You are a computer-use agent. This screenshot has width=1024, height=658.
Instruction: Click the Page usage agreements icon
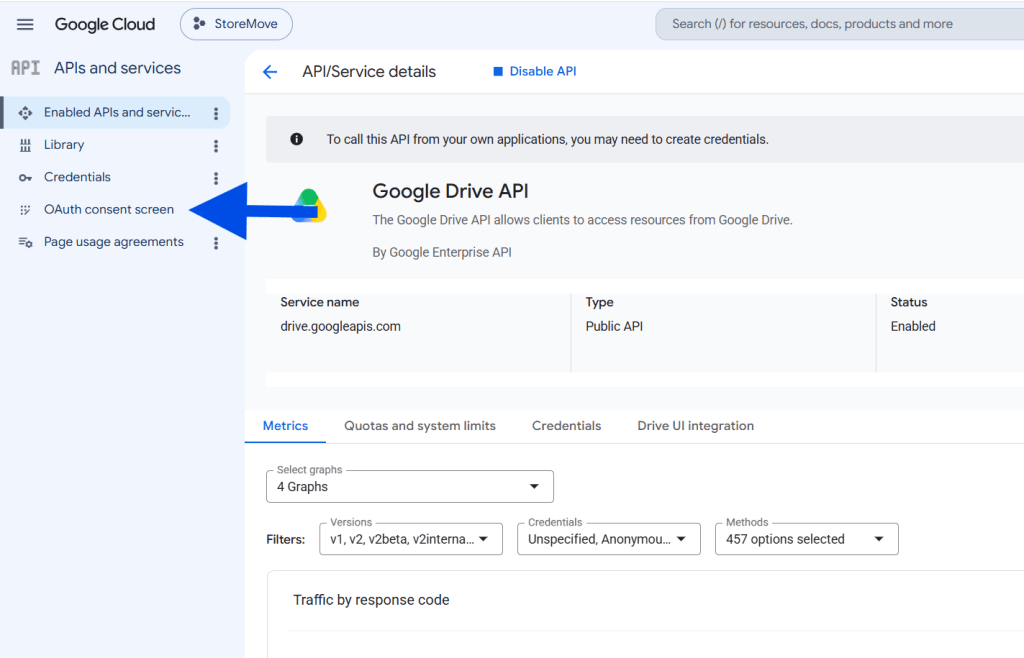[x=25, y=242]
